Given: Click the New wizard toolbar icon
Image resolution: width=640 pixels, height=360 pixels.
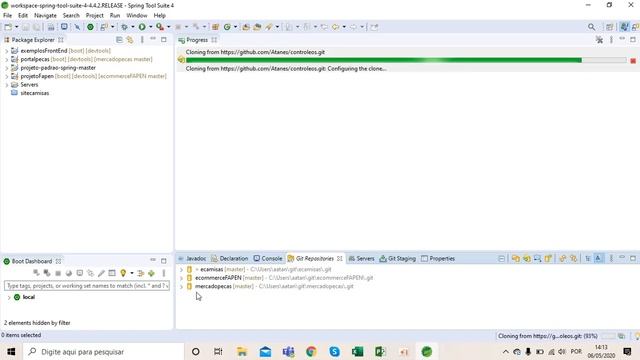Looking at the screenshot, I should coord(8,27).
